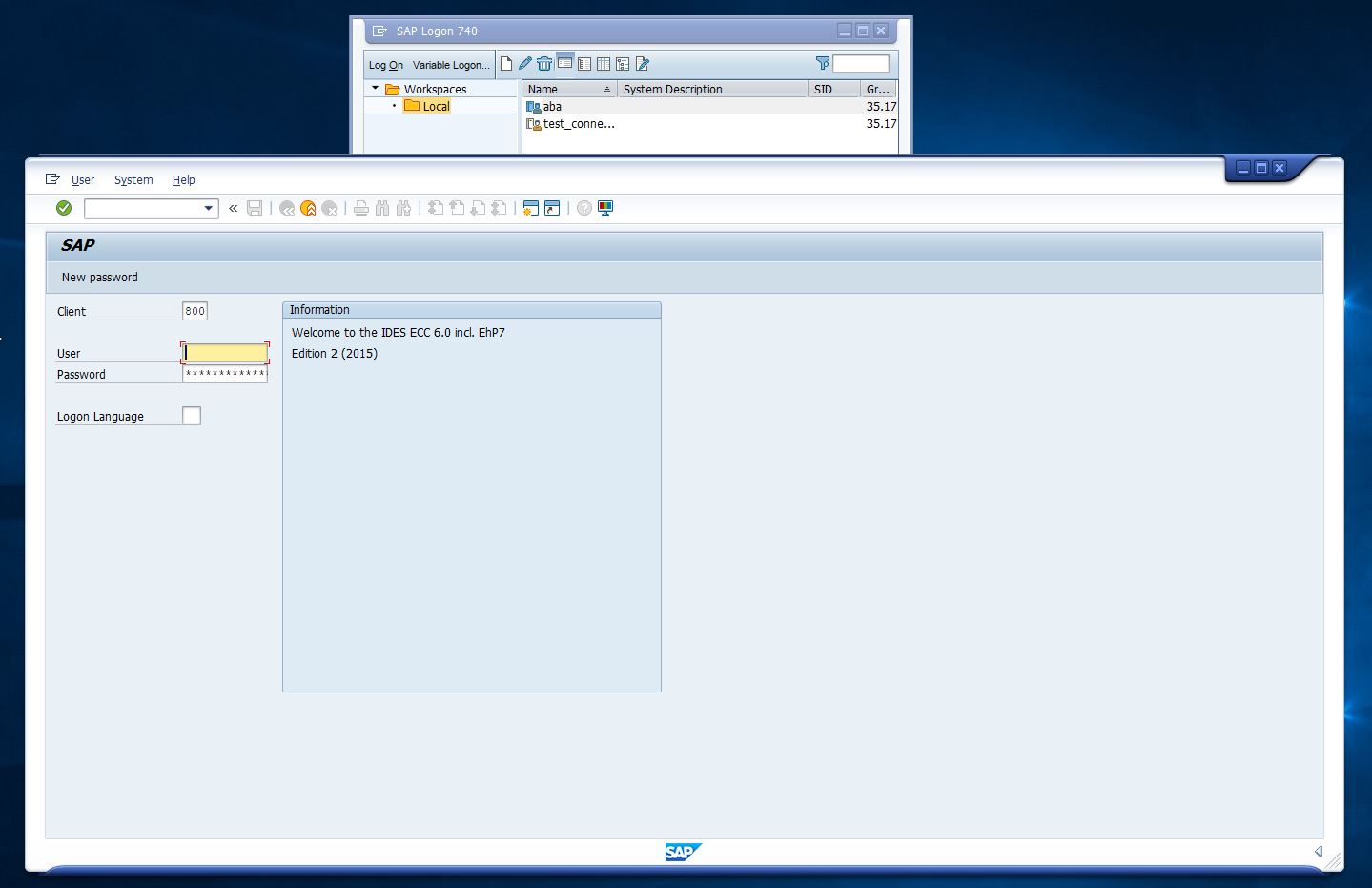Click the Logon Language input box

click(192, 416)
